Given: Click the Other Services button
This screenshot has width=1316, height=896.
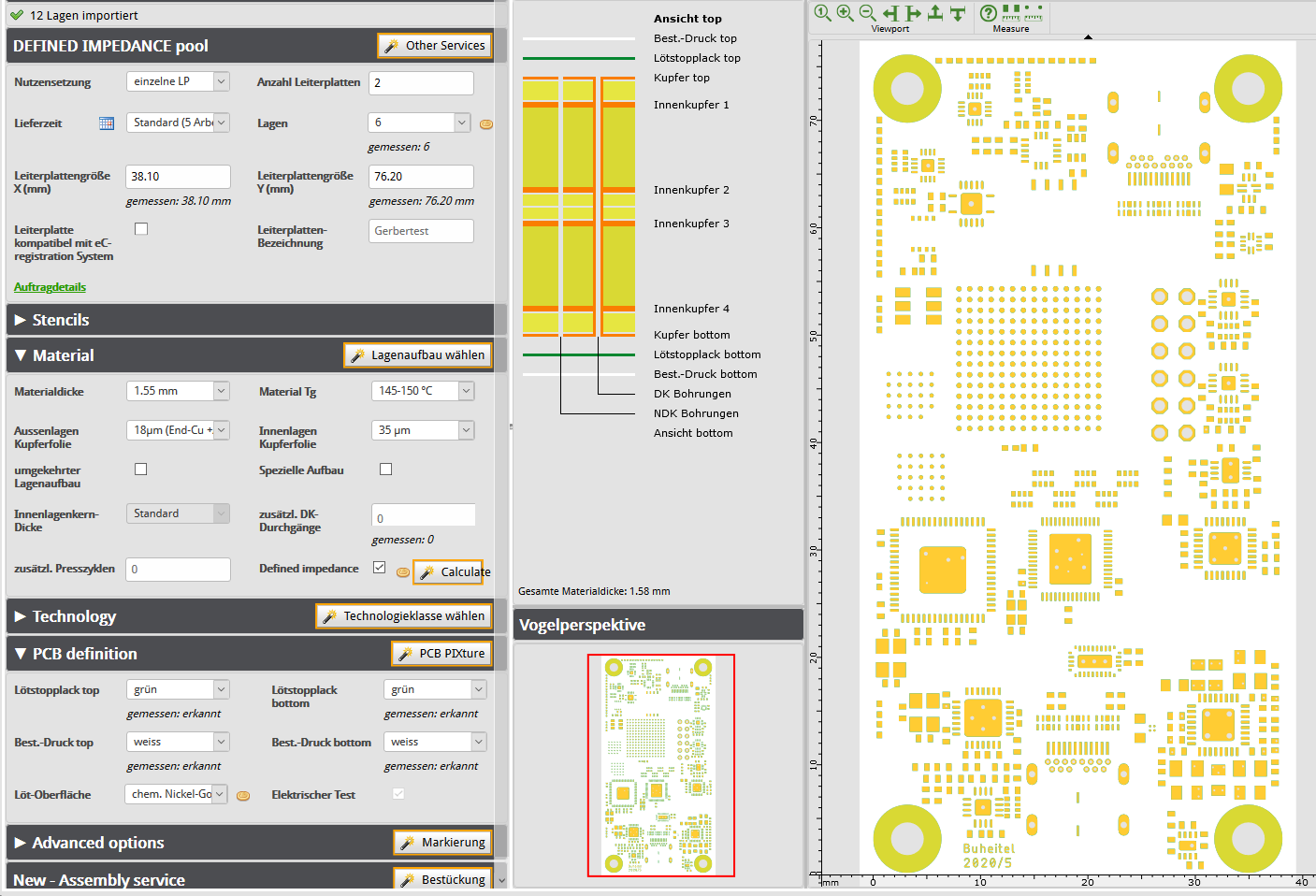Looking at the screenshot, I should pyautogui.click(x=435, y=46).
